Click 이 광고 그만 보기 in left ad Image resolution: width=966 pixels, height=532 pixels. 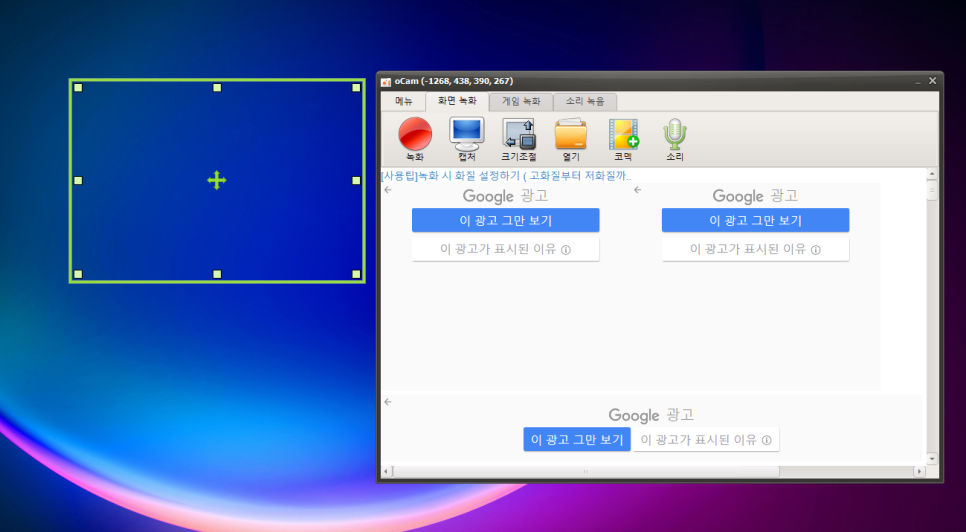[505, 220]
